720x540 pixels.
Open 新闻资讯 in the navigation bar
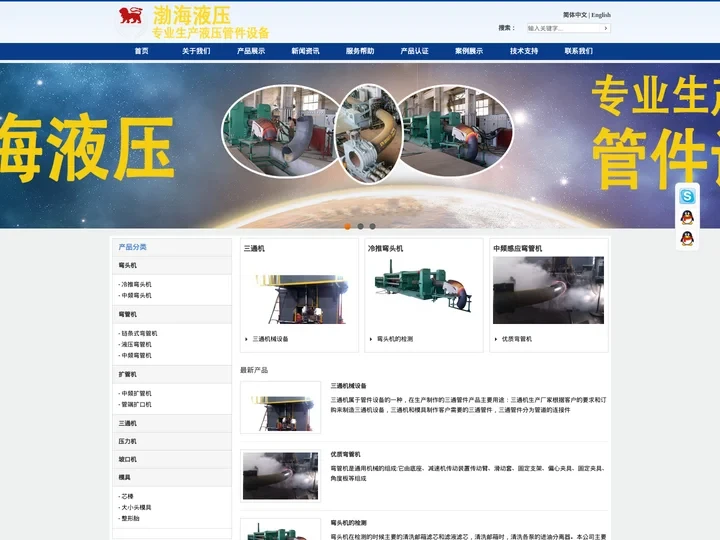pyautogui.click(x=305, y=51)
